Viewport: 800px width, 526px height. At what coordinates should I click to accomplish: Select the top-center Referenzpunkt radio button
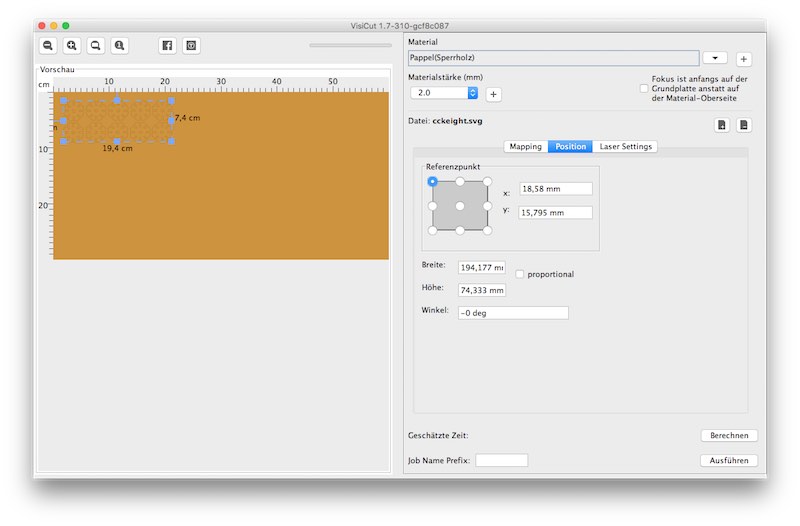[x=460, y=181]
